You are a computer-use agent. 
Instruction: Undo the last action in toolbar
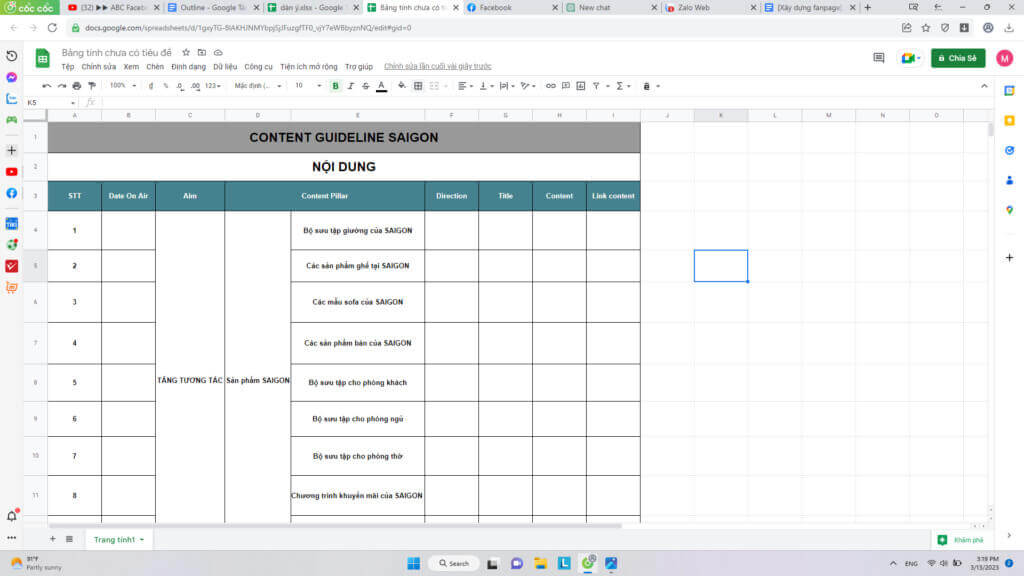tap(46, 86)
